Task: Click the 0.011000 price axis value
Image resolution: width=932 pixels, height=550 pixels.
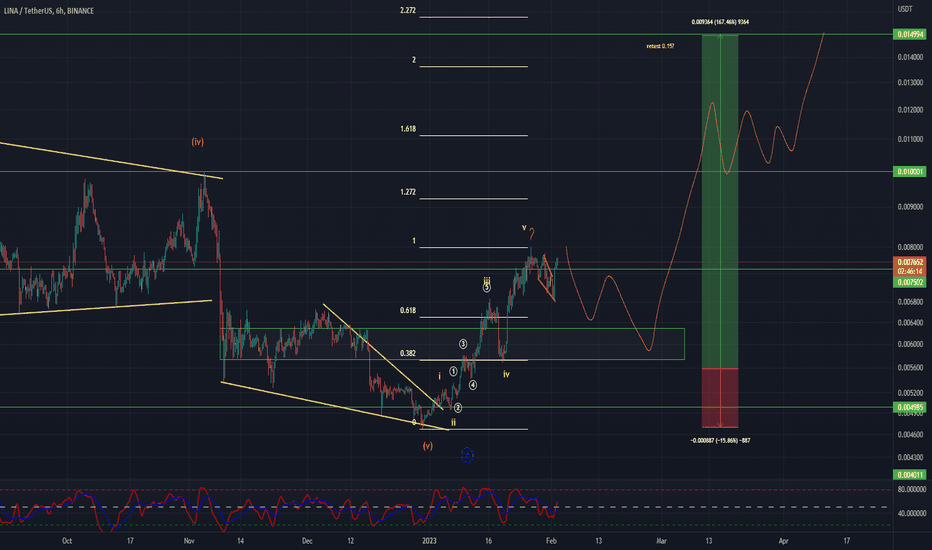Action: click(x=910, y=139)
